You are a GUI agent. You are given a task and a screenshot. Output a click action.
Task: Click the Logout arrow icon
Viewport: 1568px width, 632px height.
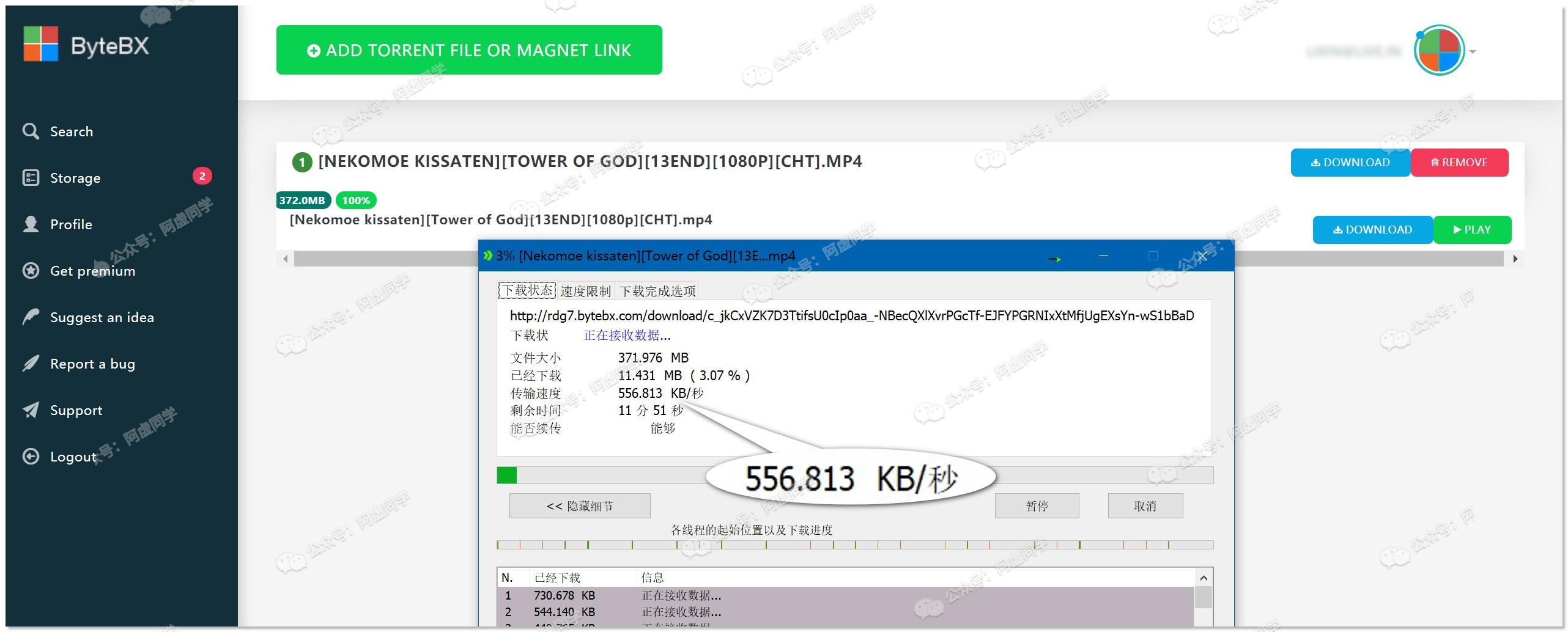tap(31, 457)
